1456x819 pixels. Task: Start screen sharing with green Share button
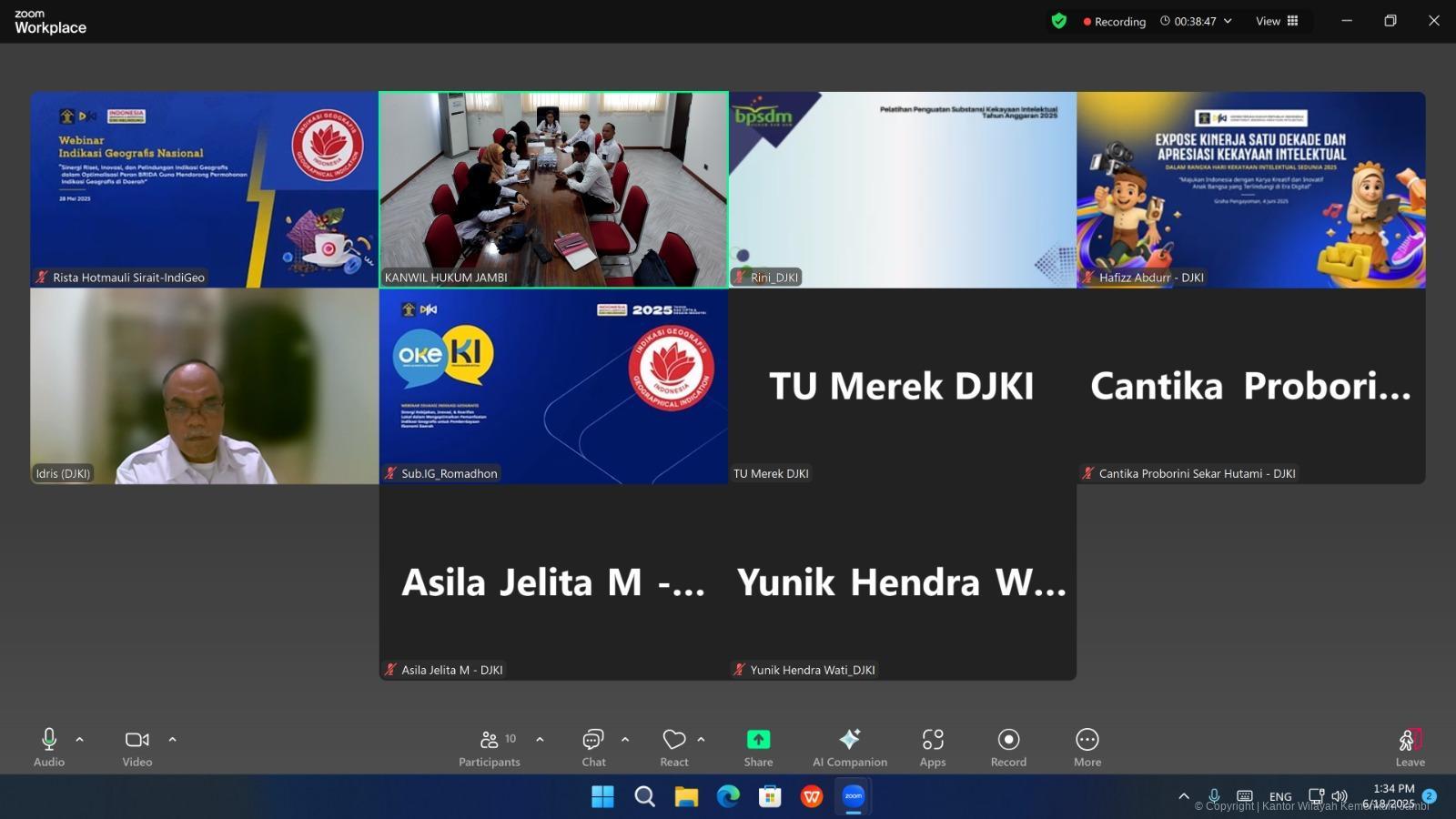point(758,747)
